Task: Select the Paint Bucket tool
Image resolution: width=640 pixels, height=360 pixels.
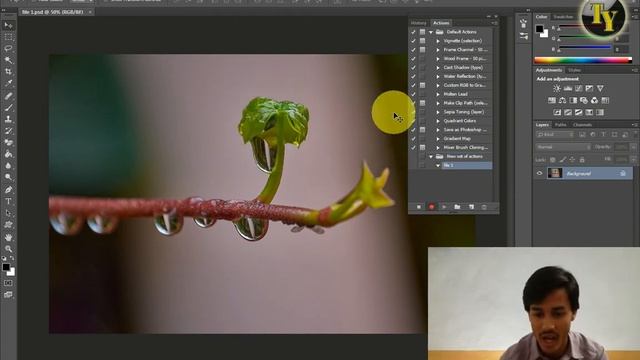Action: pos(8,154)
